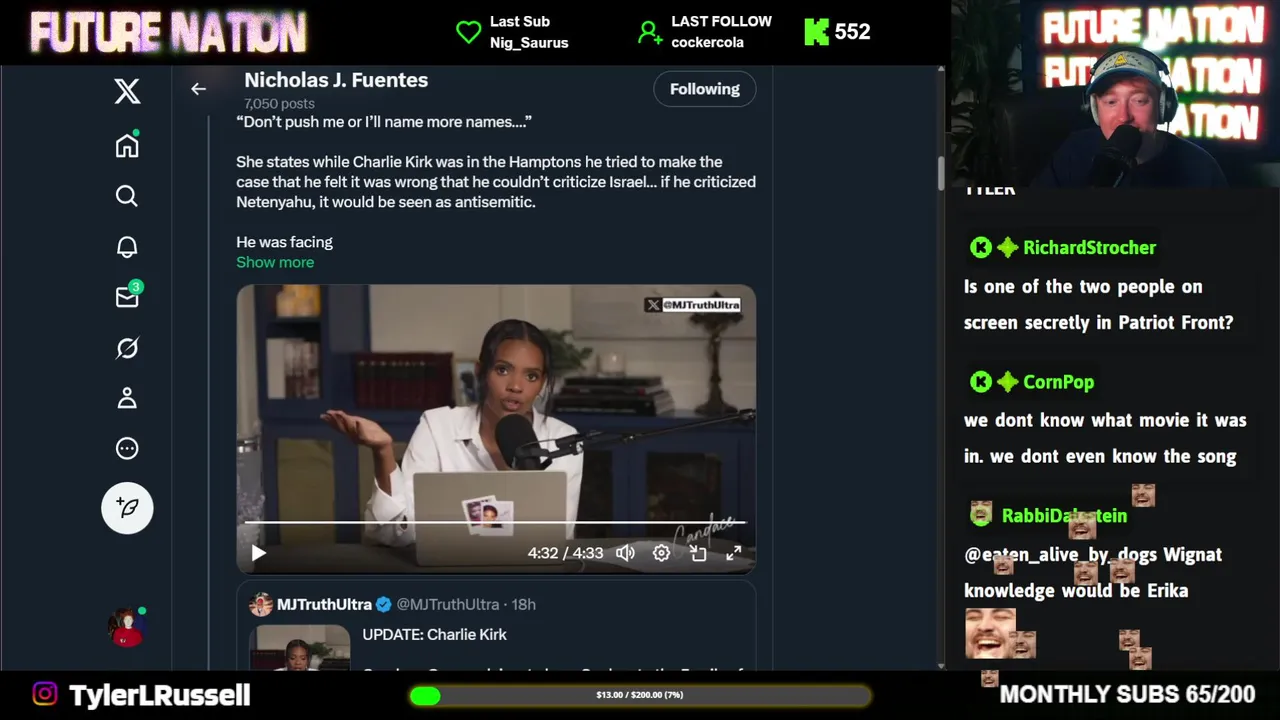Click RichardStrocher username in chat
The width and height of the screenshot is (1280, 720).
pyautogui.click(x=1089, y=247)
